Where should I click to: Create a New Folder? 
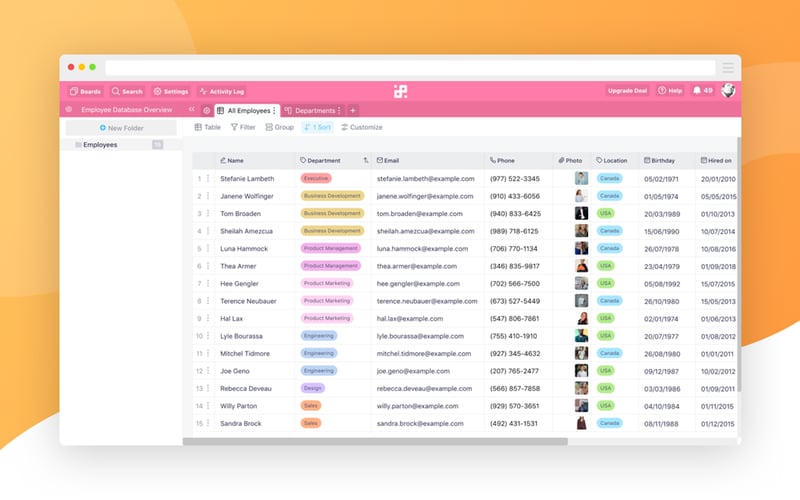coord(121,128)
